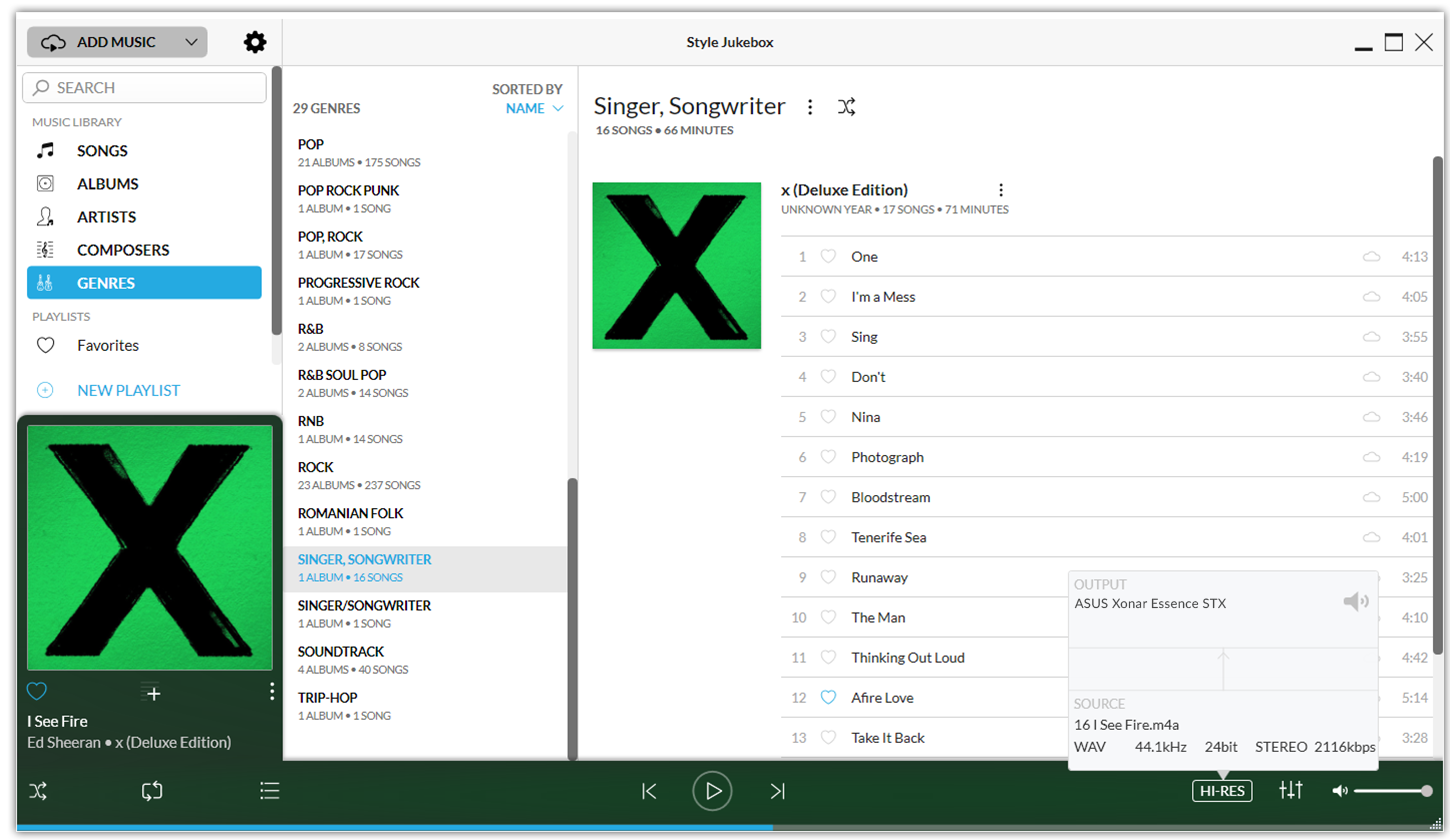Add I See Fire to a playlist
The height and width of the screenshot is (840, 1450).
point(152,691)
